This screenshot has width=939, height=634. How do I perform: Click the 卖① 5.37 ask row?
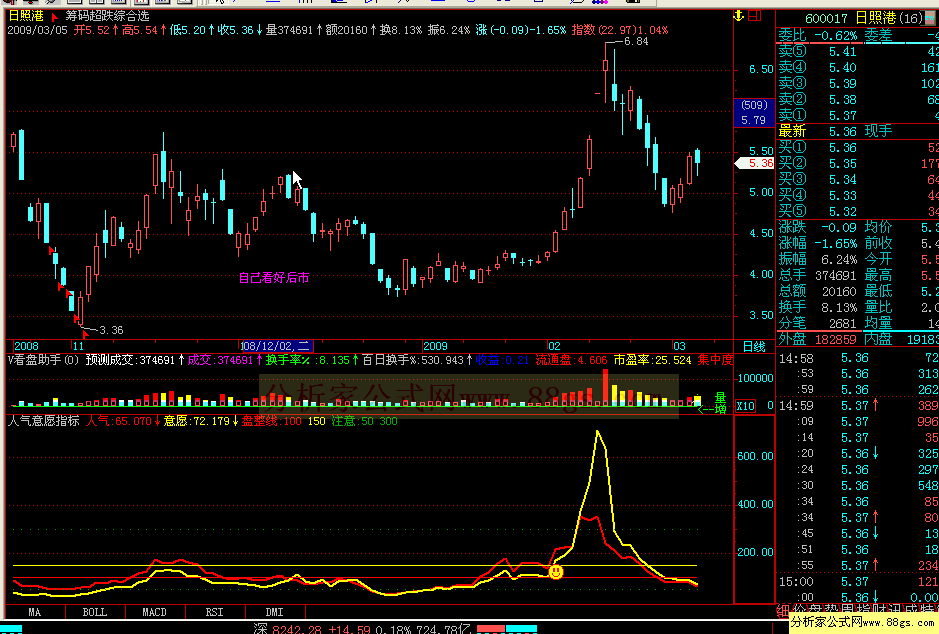click(858, 115)
